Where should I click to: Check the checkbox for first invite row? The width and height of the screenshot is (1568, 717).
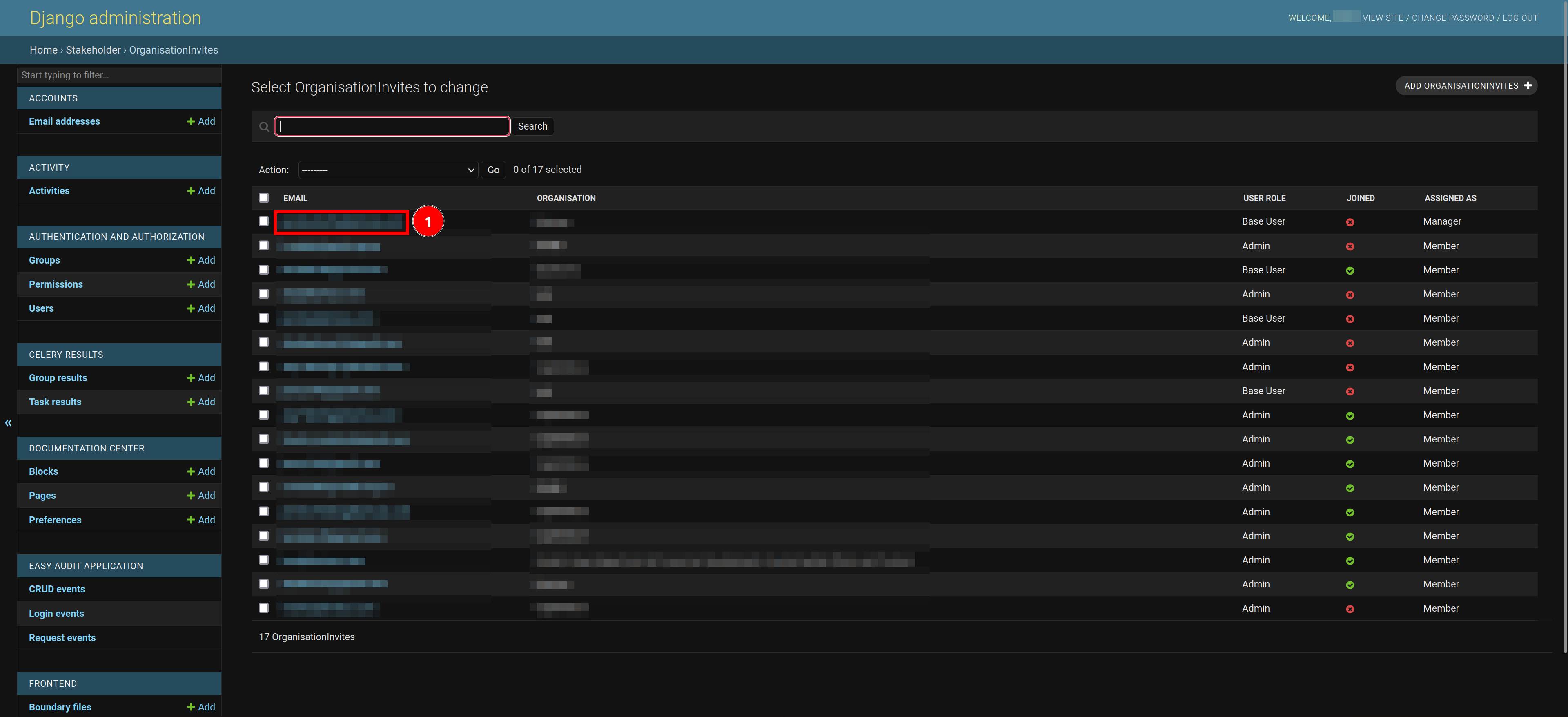click(x=264, y=221)
